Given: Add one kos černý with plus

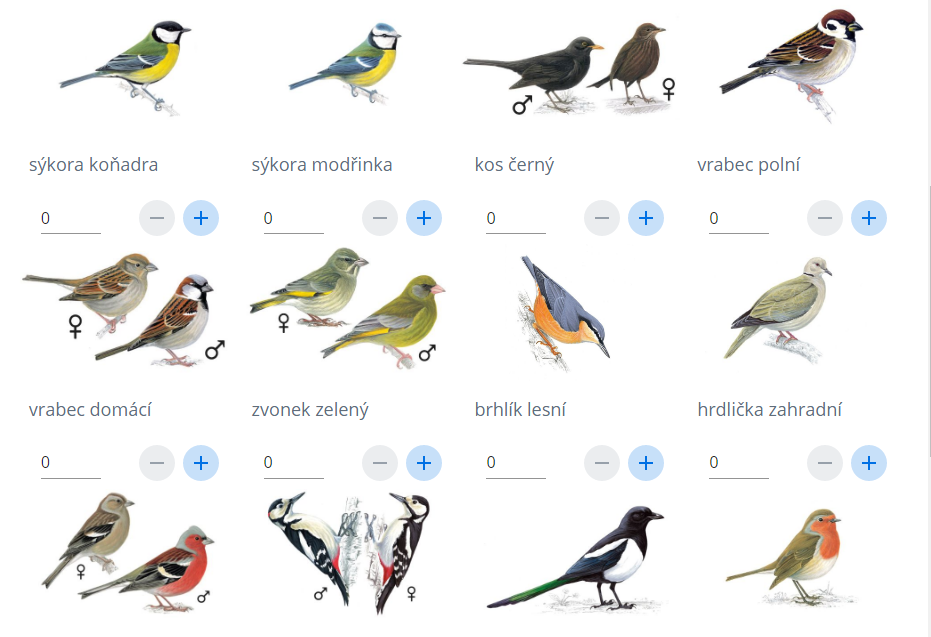Looking at the screenshot, I should pyautogui.click(x=646, y=218).
